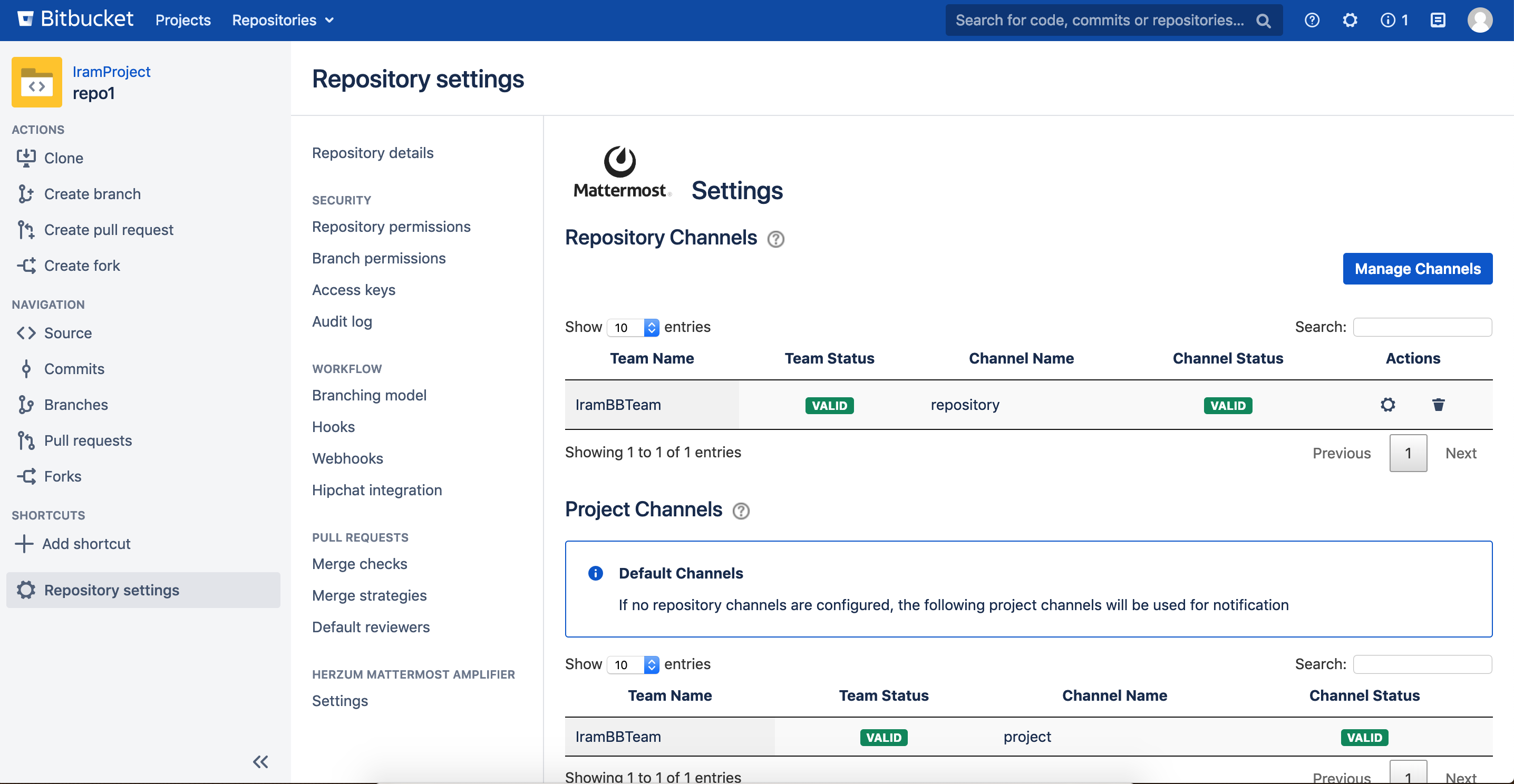Select Webhooks in settings menu
Screen dimensions: 1514x784
(x=347, y=458)
